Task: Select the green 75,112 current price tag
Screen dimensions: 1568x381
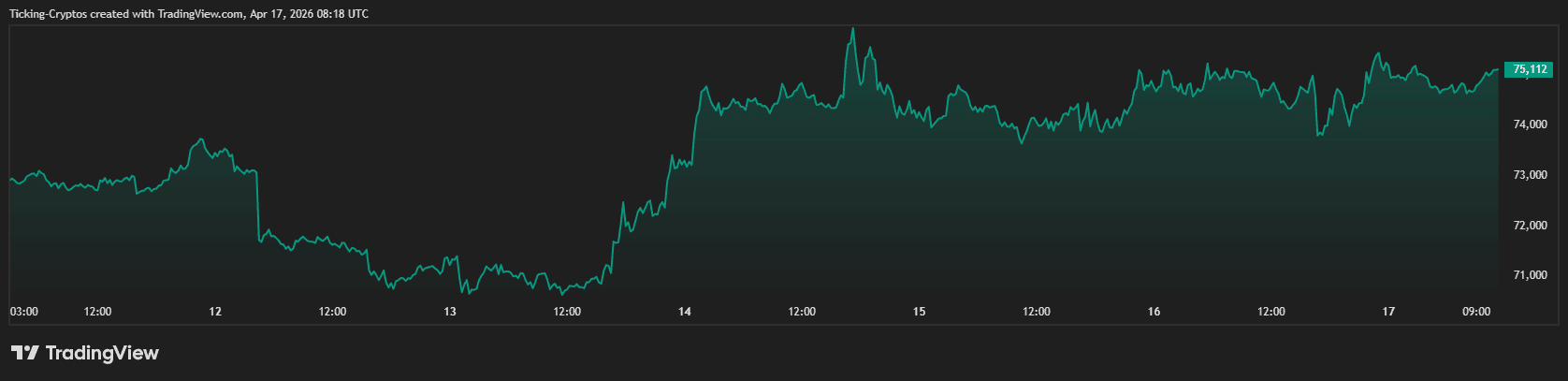Action: click(x=1531, y=69)
